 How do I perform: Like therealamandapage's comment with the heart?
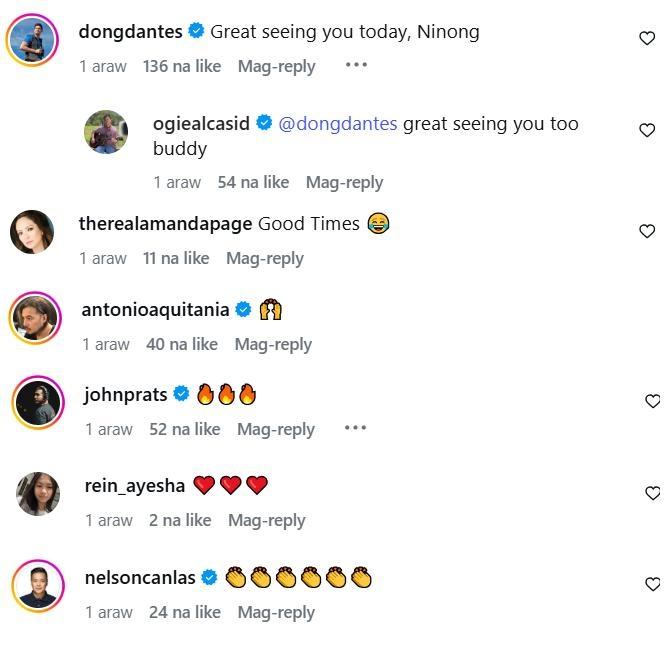click(647, 231)
